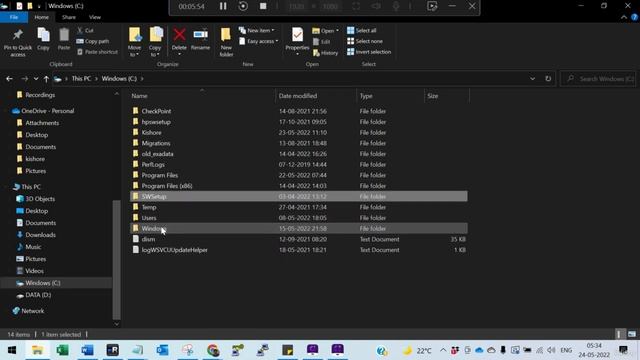Screen dimensions: 640x360
Task: Open the Copy to menu
Action: pyautogui.click(x=155, y=42)
